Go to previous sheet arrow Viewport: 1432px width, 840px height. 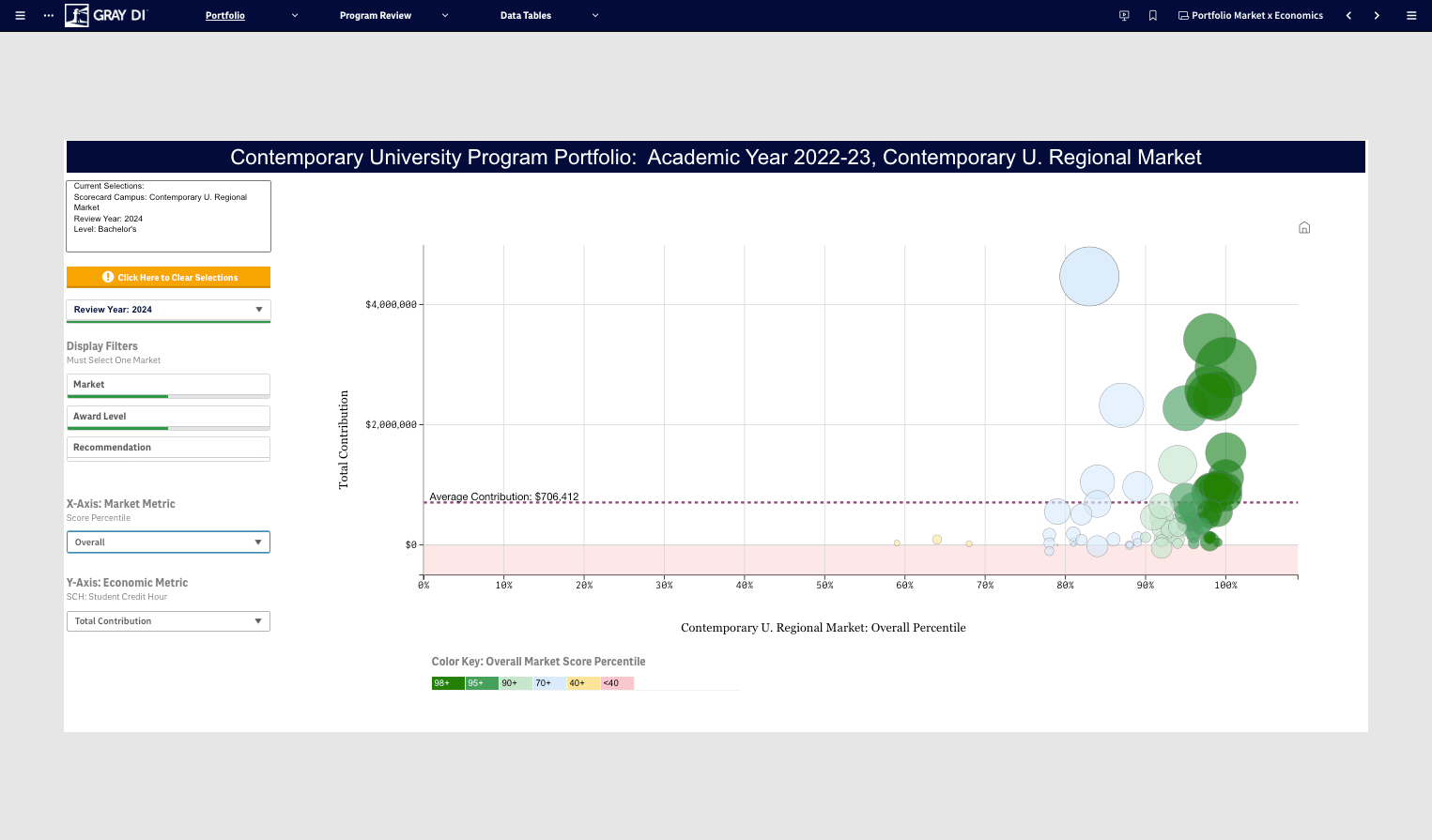[1348, 16]
